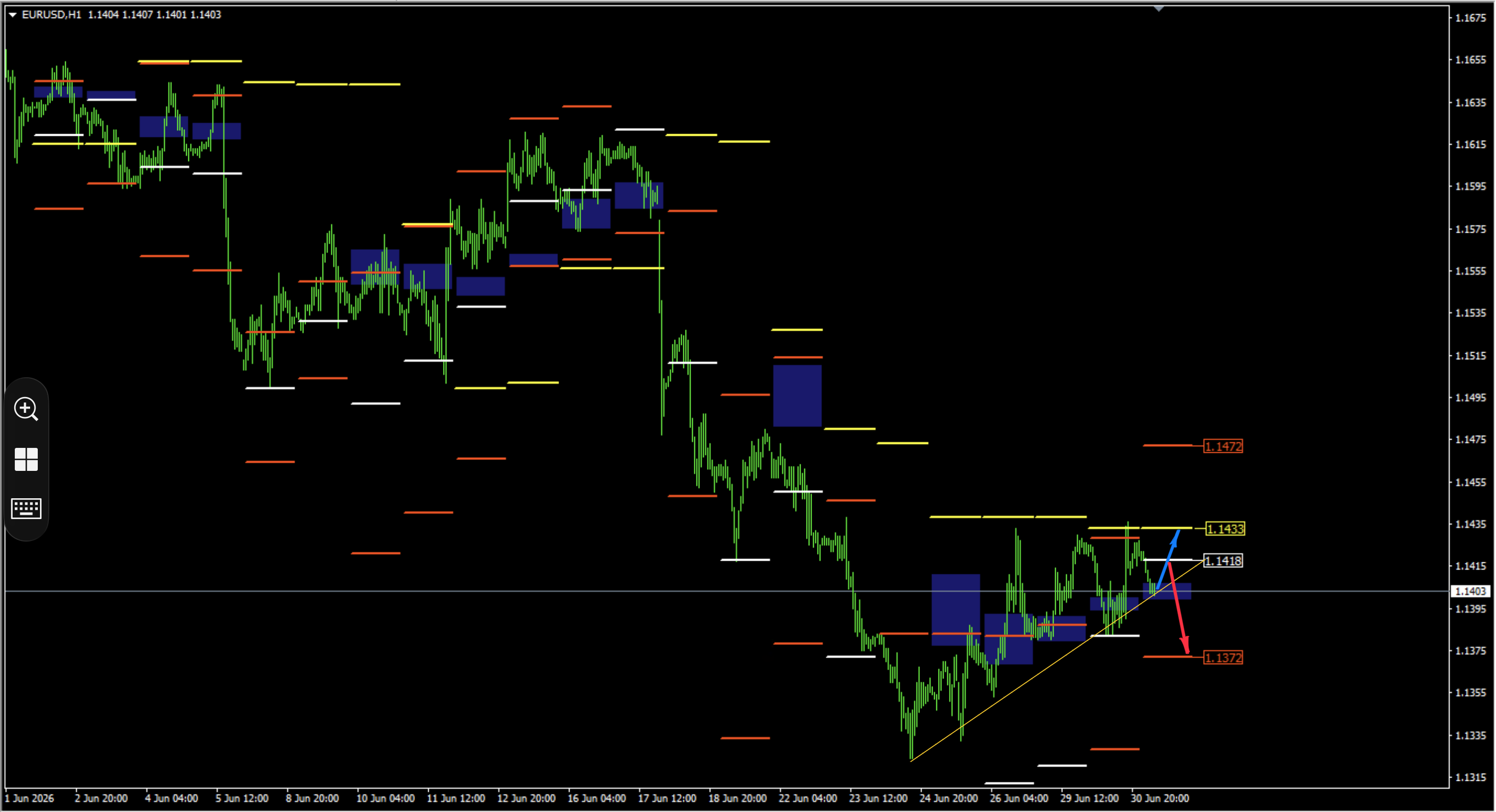The height and width of the screenshot is (812, 1496).
Task: Expand the EURUSD,H1 chart title dropdown arrow
Action: tap(12, 15)
